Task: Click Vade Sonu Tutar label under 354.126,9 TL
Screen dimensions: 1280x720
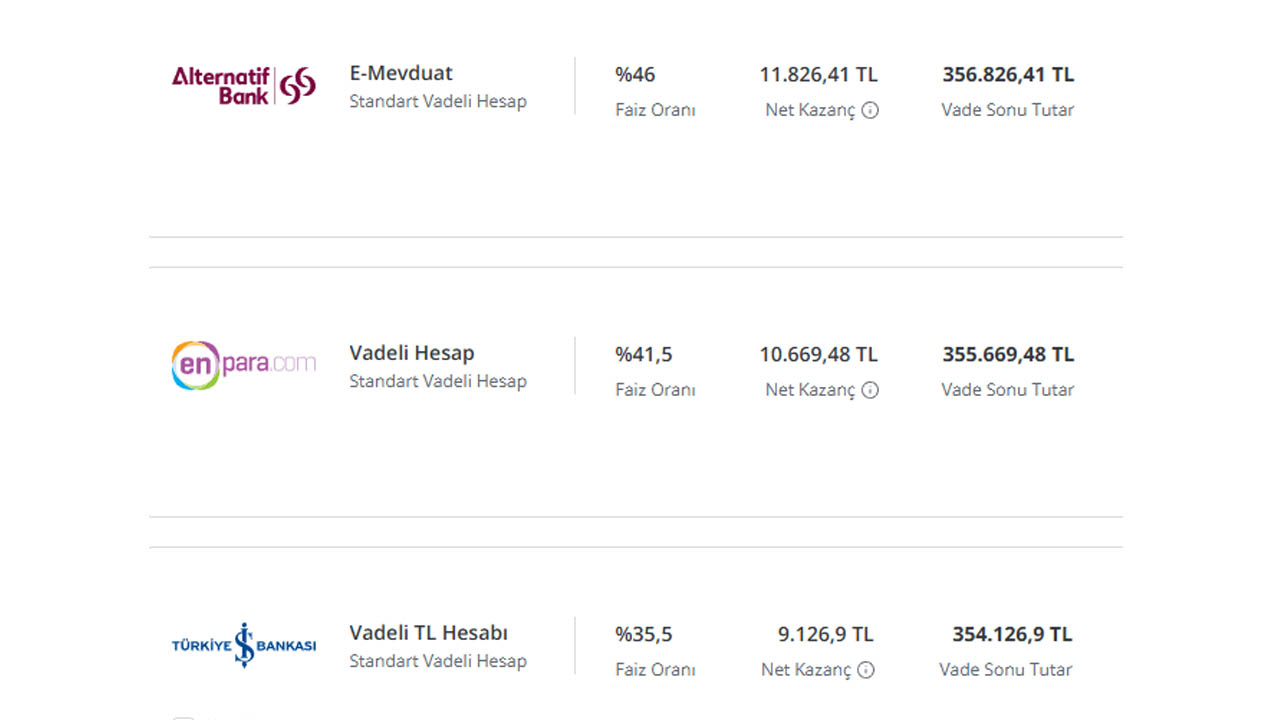Action: 1005,670
